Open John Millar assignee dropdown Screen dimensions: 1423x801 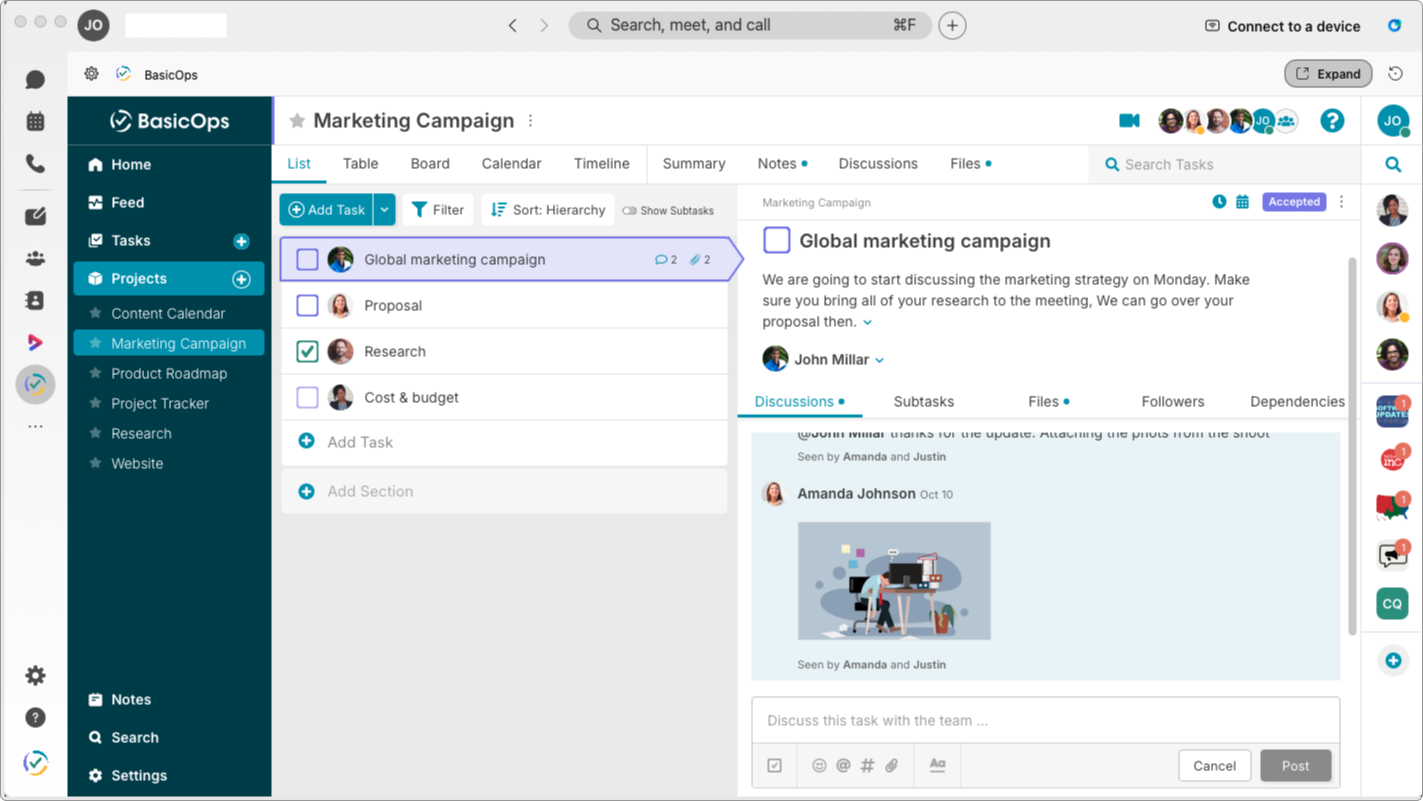tap(880, 360)
